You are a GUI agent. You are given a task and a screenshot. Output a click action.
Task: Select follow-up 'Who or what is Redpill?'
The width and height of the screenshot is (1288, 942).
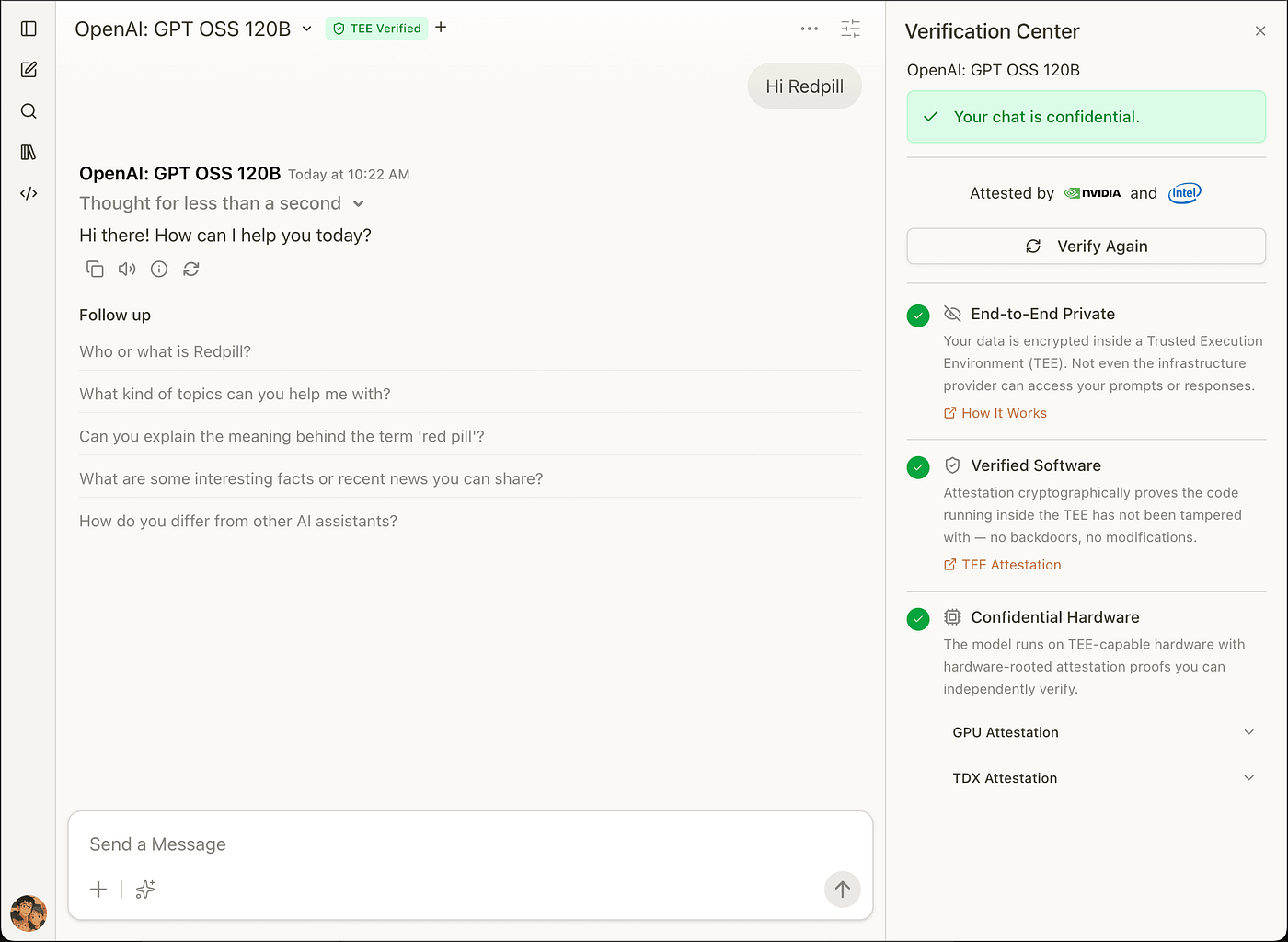[470, 351]
